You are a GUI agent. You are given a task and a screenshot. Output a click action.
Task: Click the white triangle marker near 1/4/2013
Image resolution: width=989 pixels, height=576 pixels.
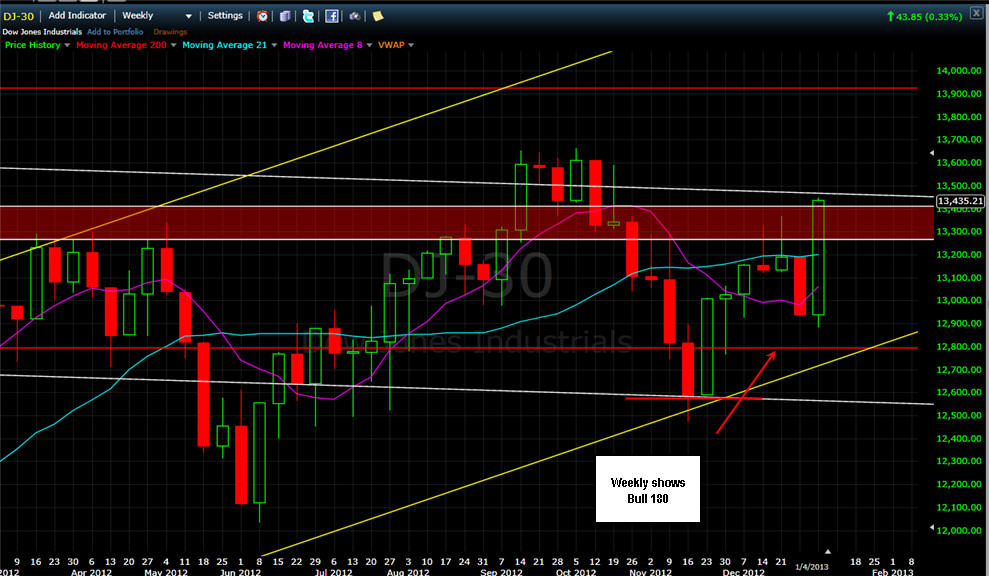click(828, 551)
